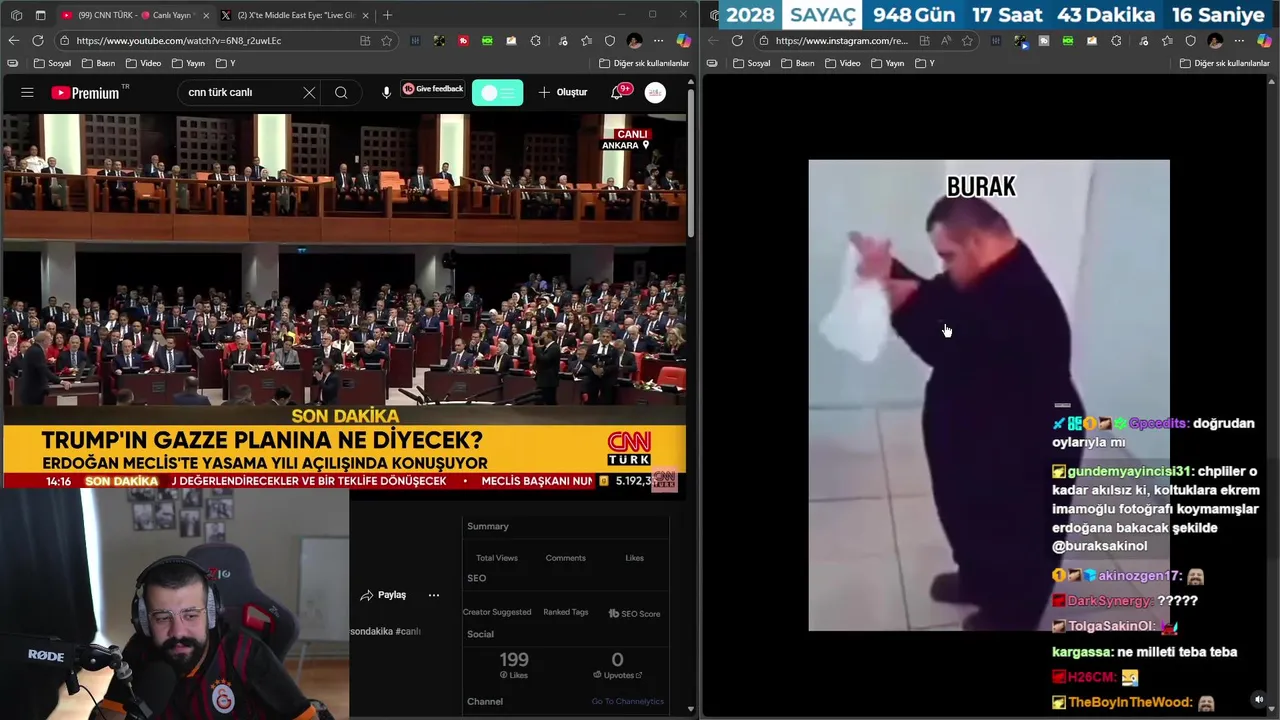Close the X Middle East Eye tab

pos(366,15)
